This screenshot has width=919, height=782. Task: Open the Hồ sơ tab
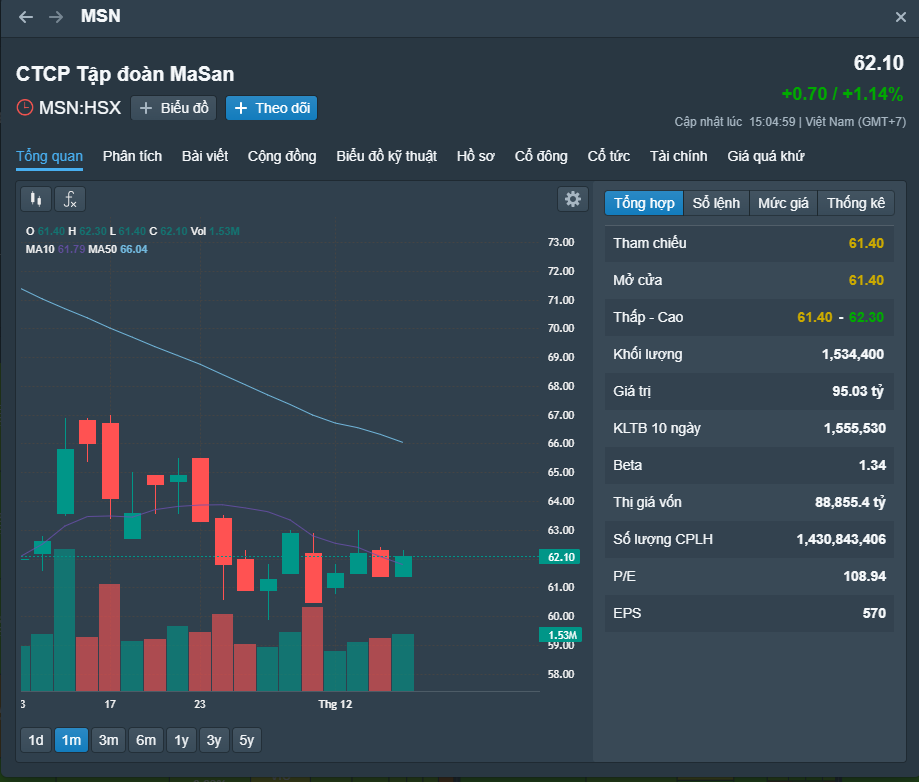tap(475, 157)
